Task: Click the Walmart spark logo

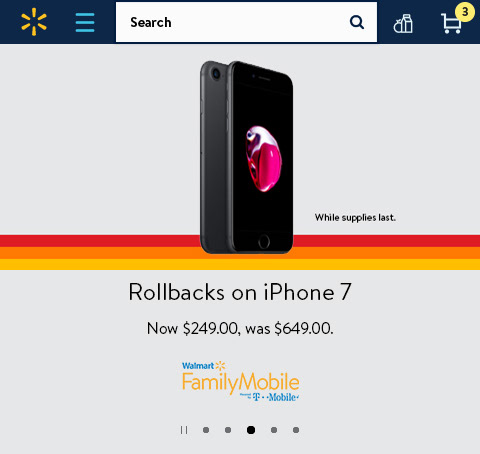Action: [x=34, y=22]
